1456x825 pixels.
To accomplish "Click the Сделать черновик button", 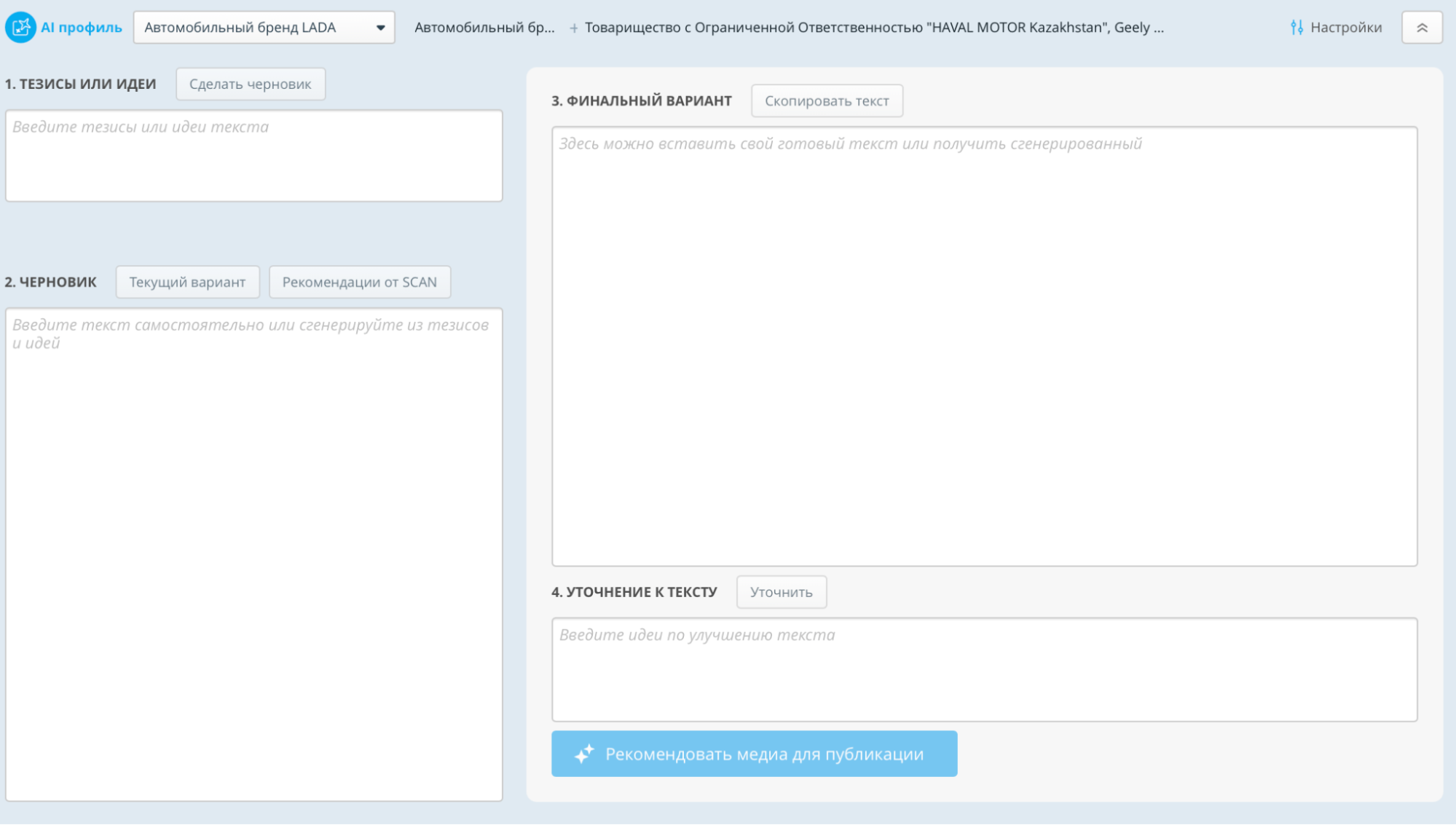I will click(x=251, y=84).
